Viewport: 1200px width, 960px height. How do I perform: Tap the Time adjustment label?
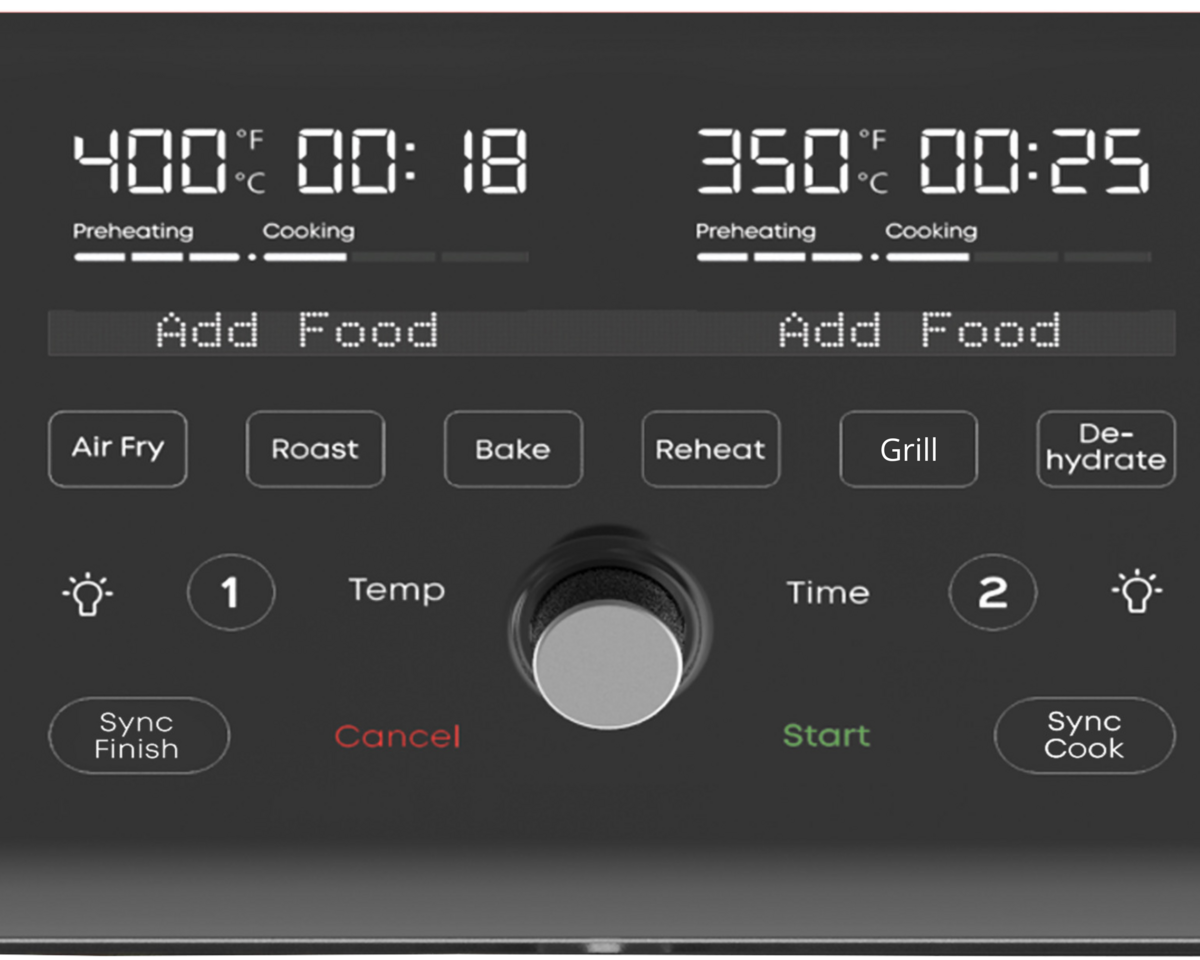pos(827,593)
